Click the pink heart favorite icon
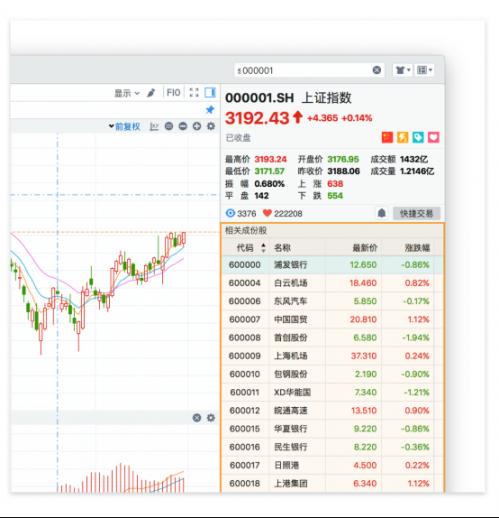 pos(433,137)
